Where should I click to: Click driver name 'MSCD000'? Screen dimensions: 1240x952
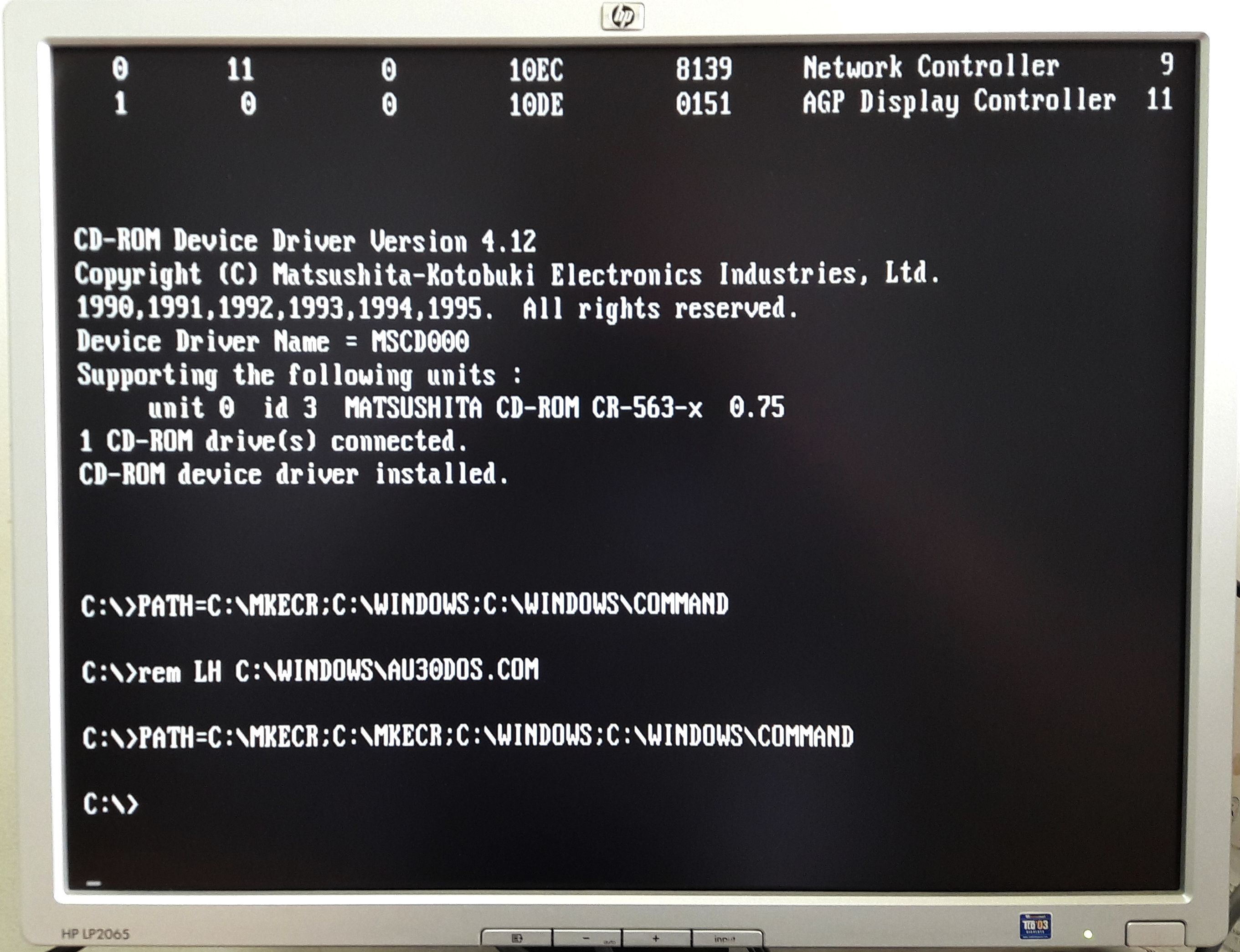(x=420, y=342)
